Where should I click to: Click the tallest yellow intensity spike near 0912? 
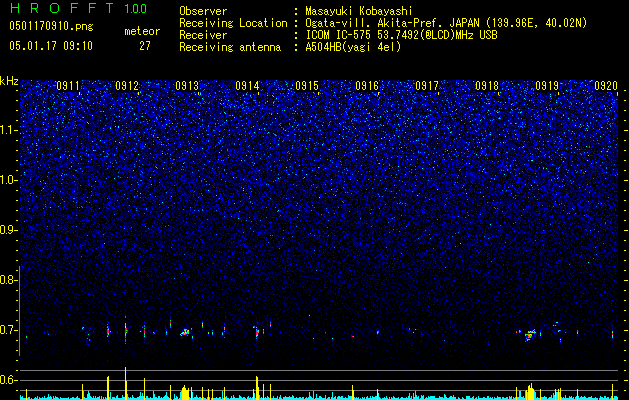pyautogui.click(x=126, y=383)
